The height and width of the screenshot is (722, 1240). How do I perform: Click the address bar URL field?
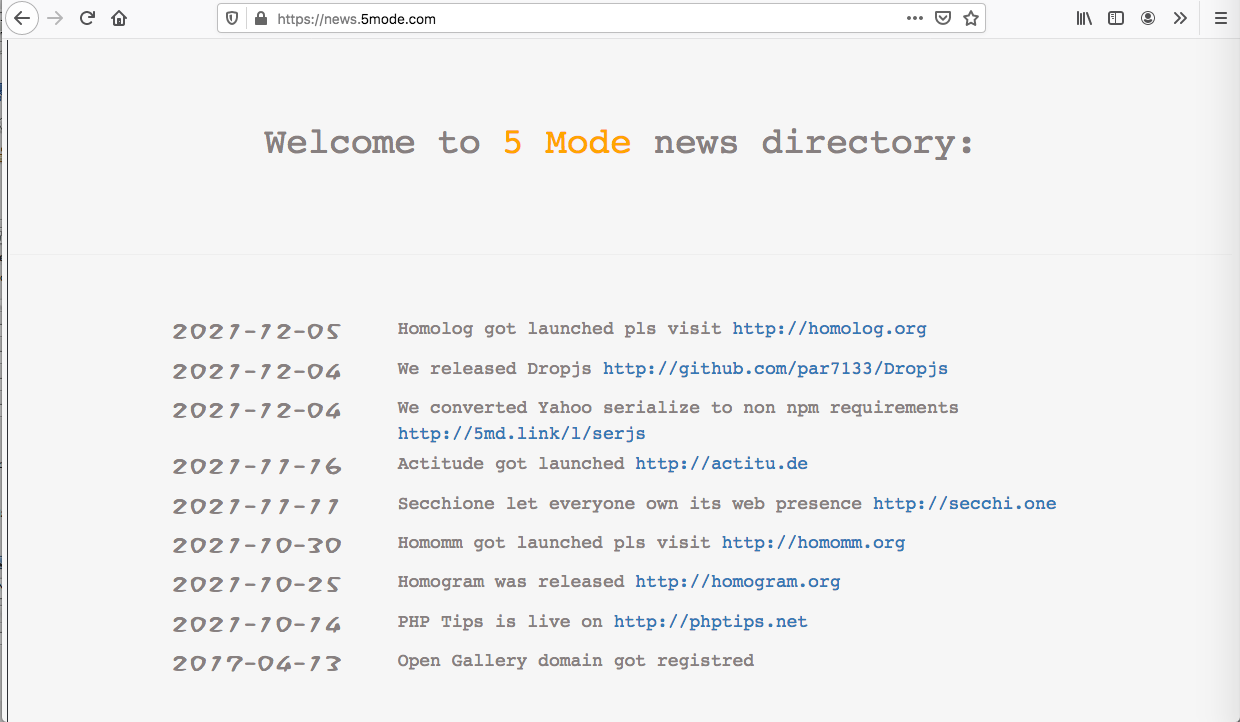point(580,18)
